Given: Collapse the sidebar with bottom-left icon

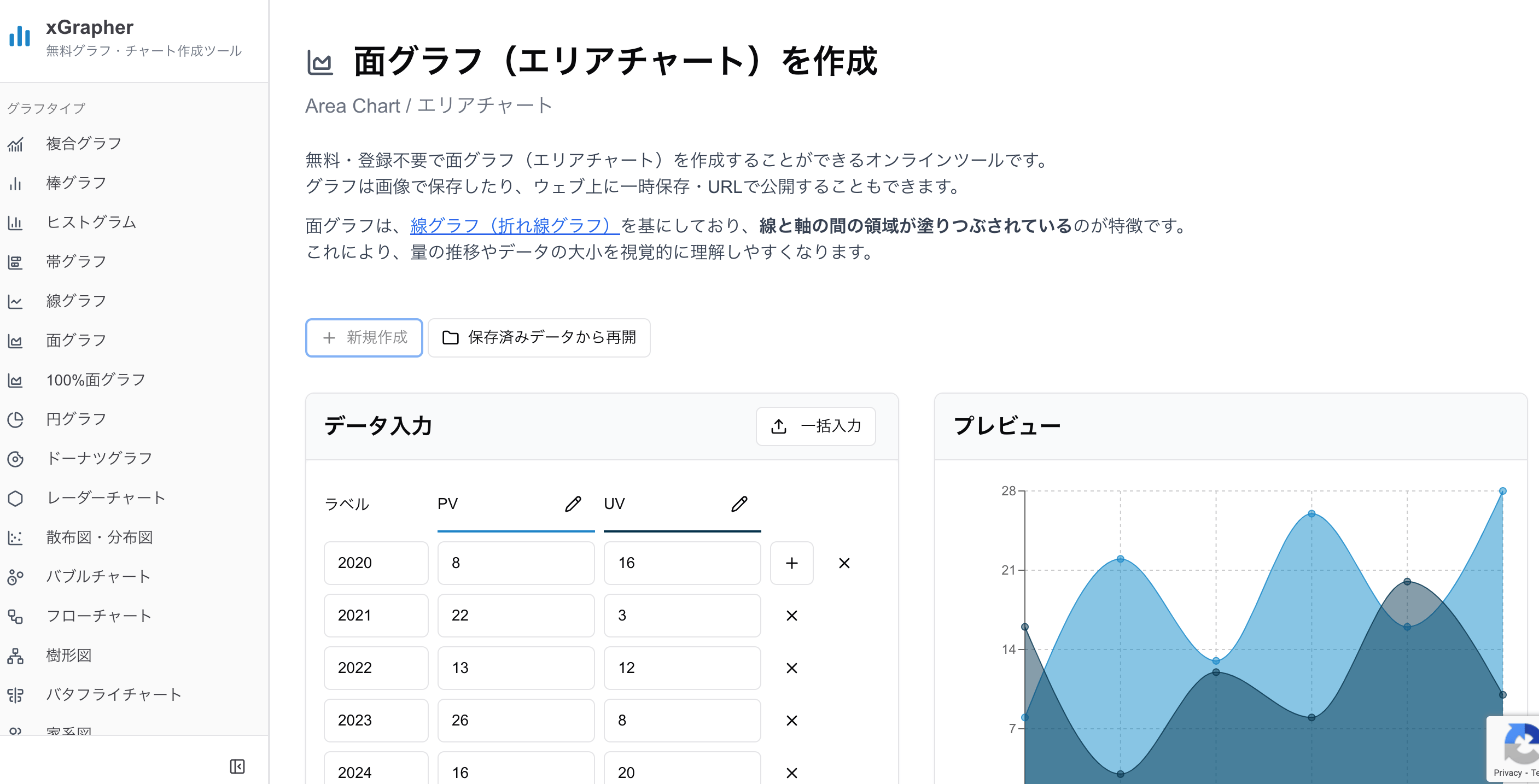Looking at the screenshot, I should pyautogui.click(x=237, y=766).
